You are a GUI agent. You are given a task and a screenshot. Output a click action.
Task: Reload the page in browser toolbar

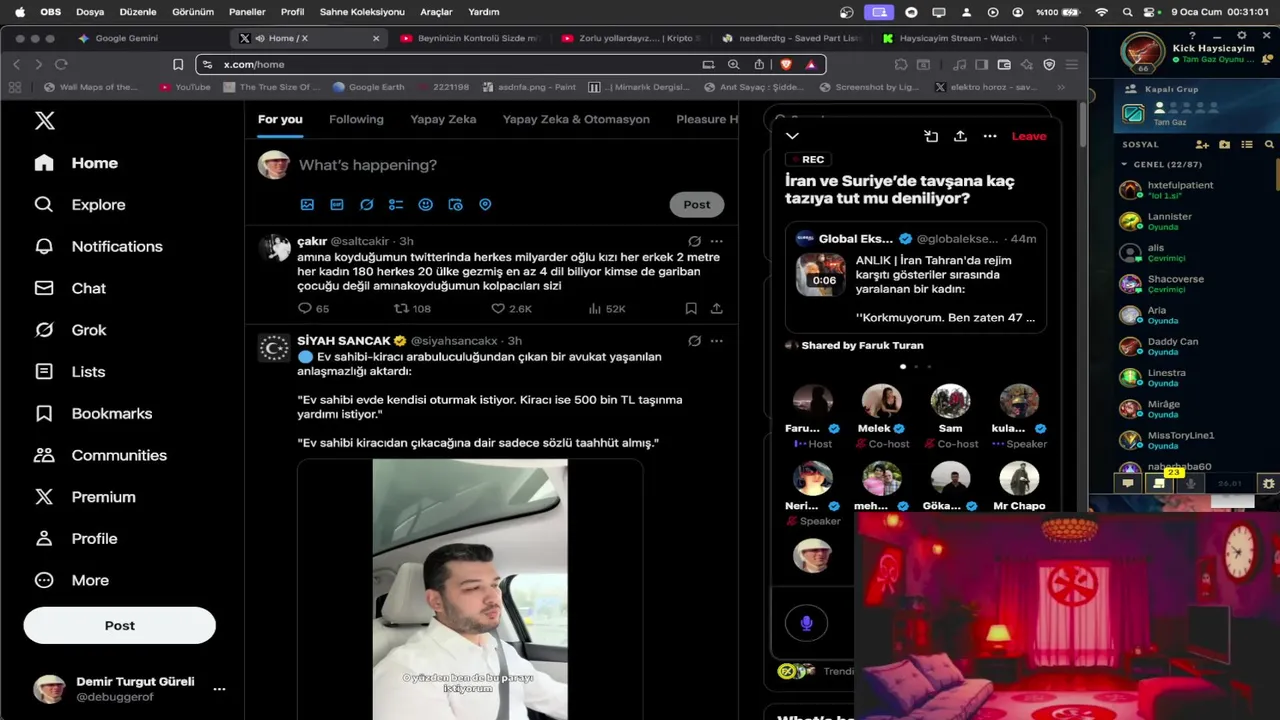click(x=61, y=64)
